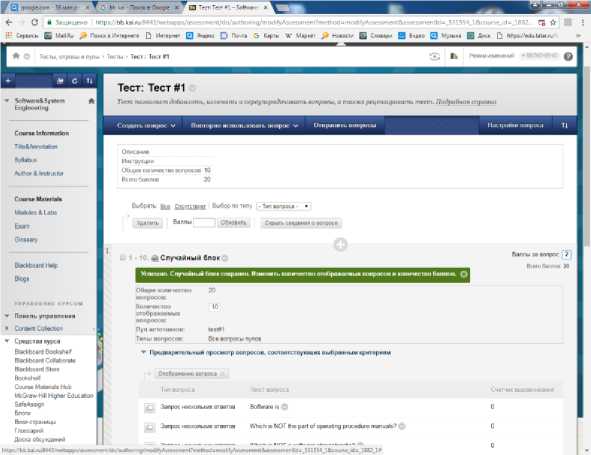Collapse the question preview section triangle

click(143, 352)
